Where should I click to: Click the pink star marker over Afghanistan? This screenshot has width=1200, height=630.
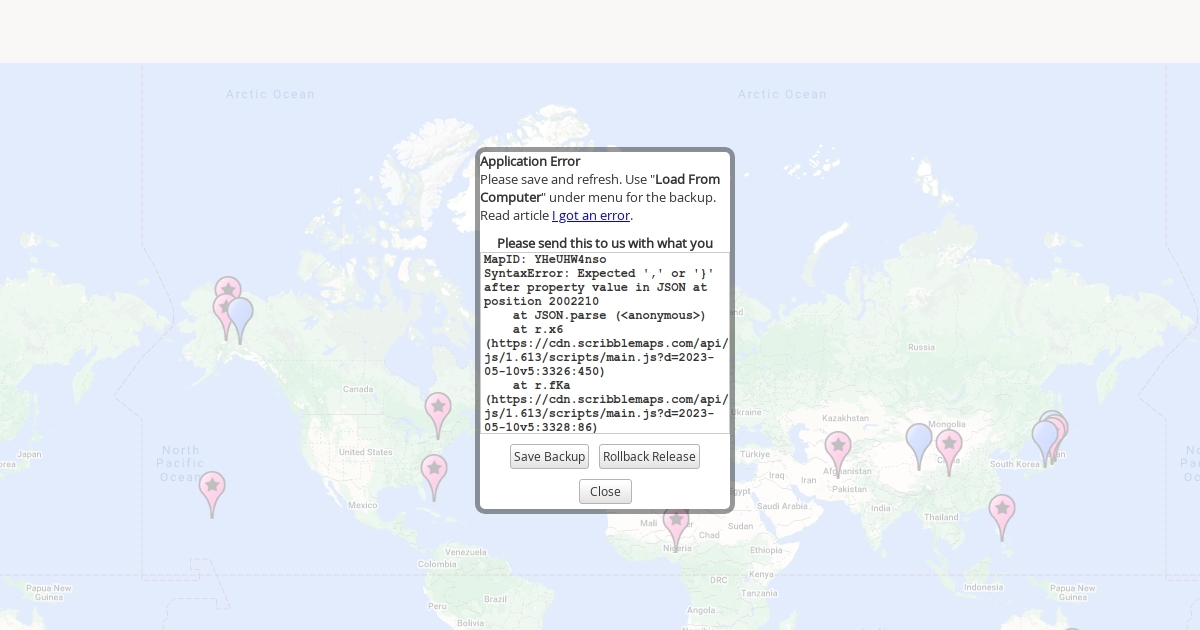pos(838,448)
